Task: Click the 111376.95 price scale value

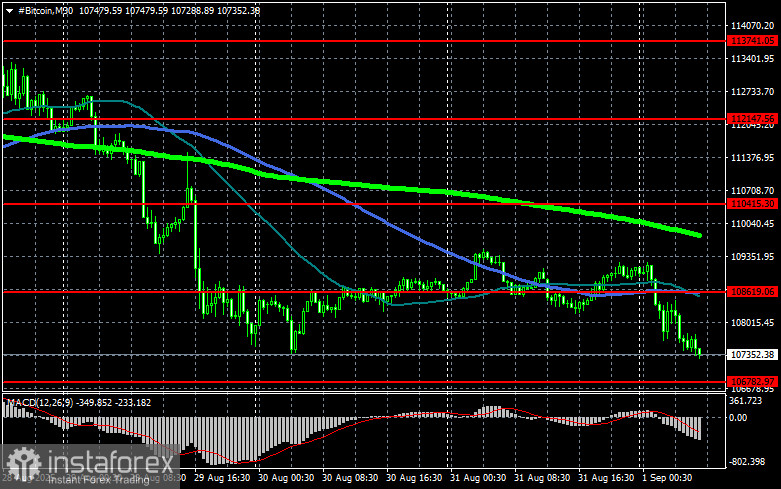Action: [752, 158]
